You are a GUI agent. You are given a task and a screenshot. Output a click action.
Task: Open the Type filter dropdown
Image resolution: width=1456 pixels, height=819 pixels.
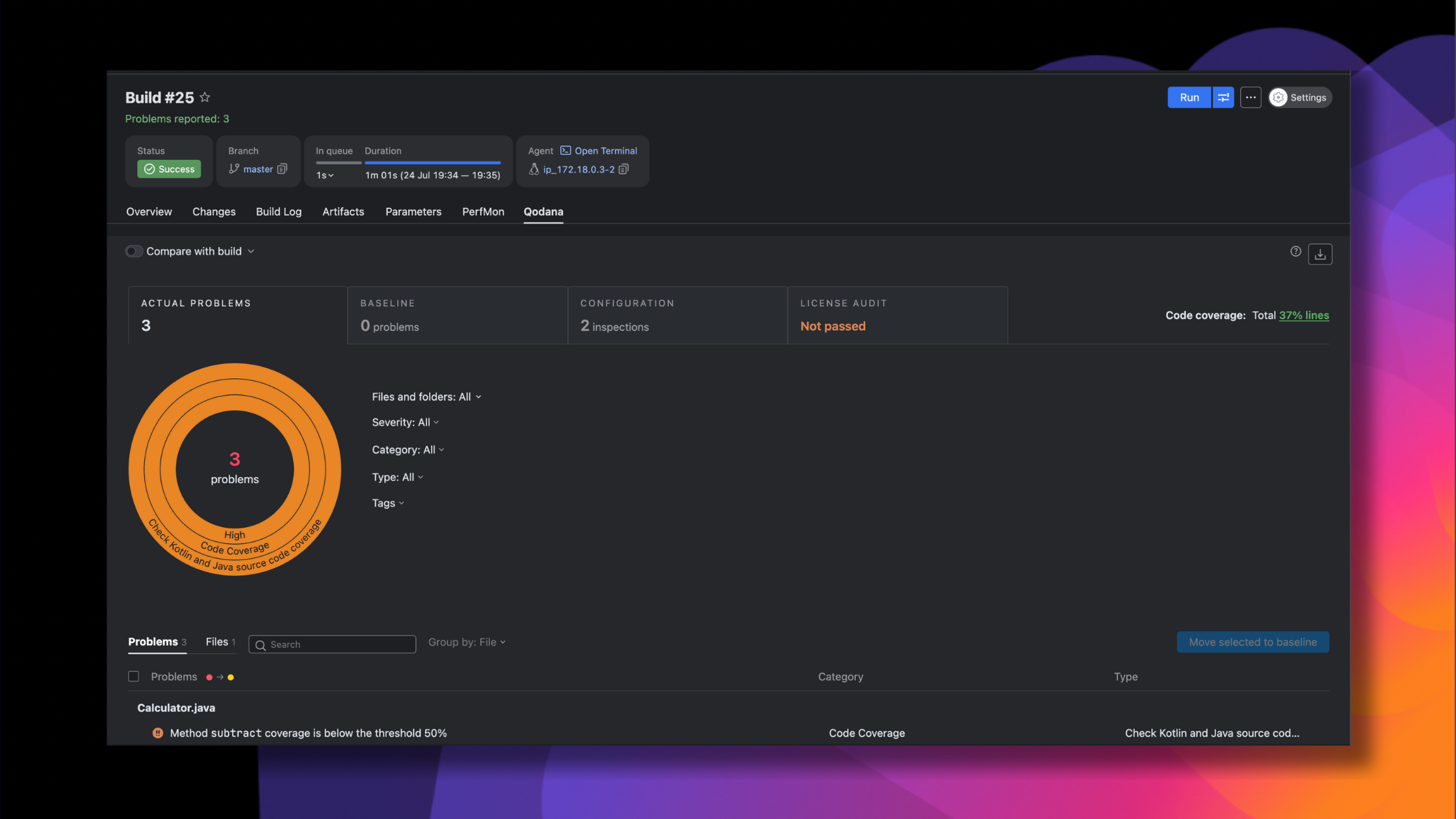tap(397, 477)
